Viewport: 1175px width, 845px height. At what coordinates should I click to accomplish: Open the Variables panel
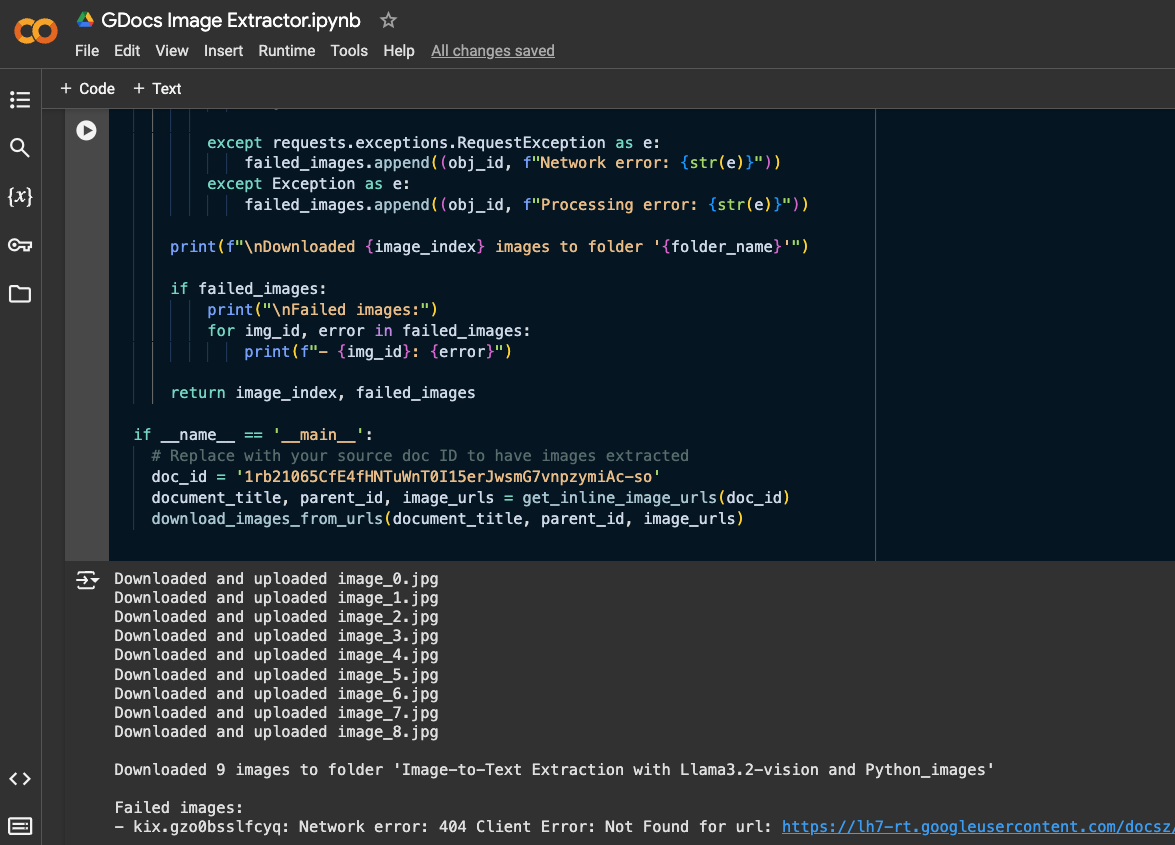click(20, 197)
